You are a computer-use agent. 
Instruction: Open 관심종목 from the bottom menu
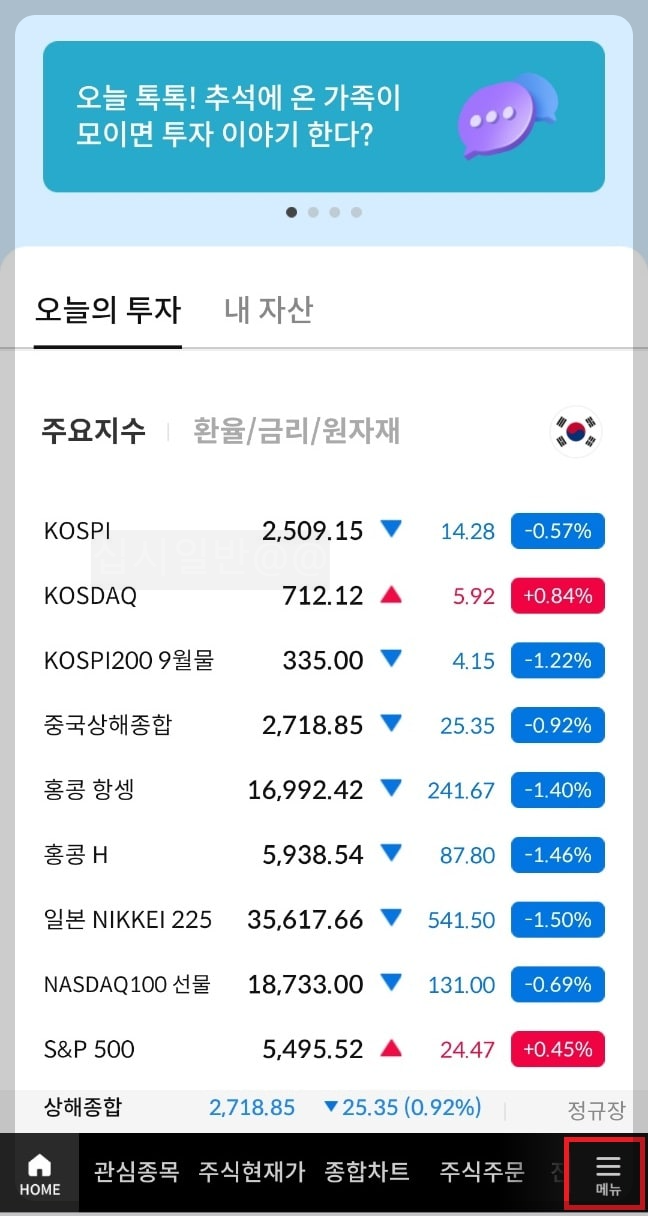coord(135,1172)
